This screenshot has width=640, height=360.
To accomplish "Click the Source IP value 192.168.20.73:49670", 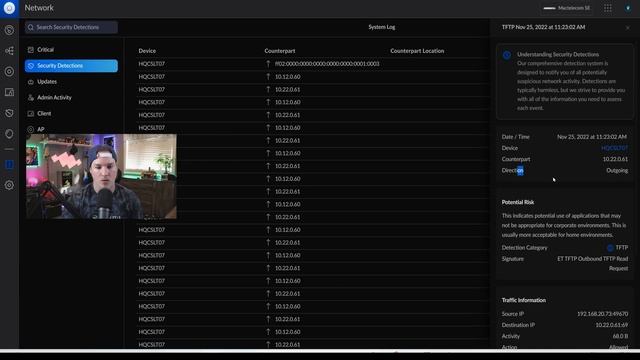I will (x=602, y=314).
